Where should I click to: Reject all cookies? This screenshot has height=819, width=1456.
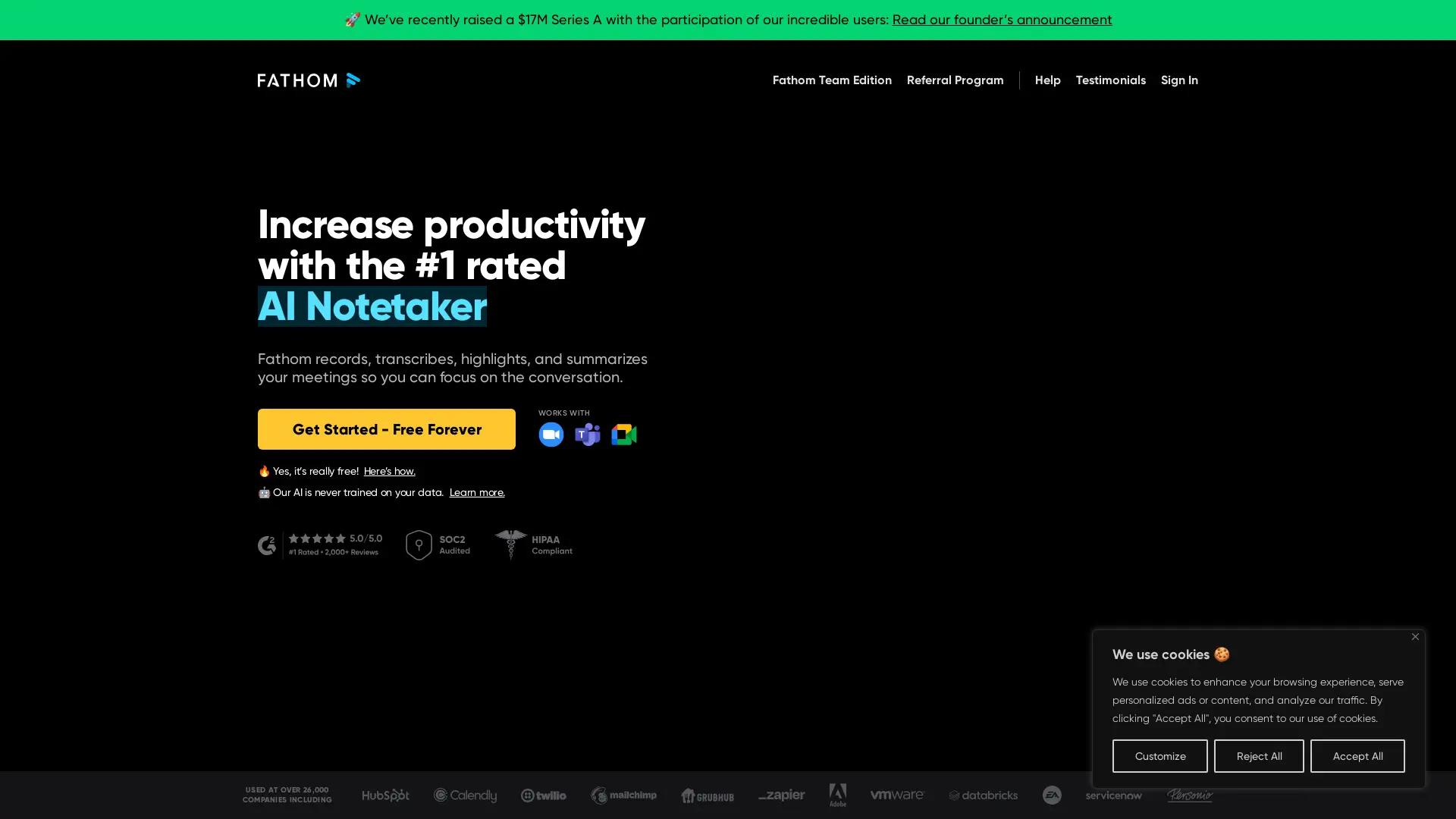[1259, 756]
